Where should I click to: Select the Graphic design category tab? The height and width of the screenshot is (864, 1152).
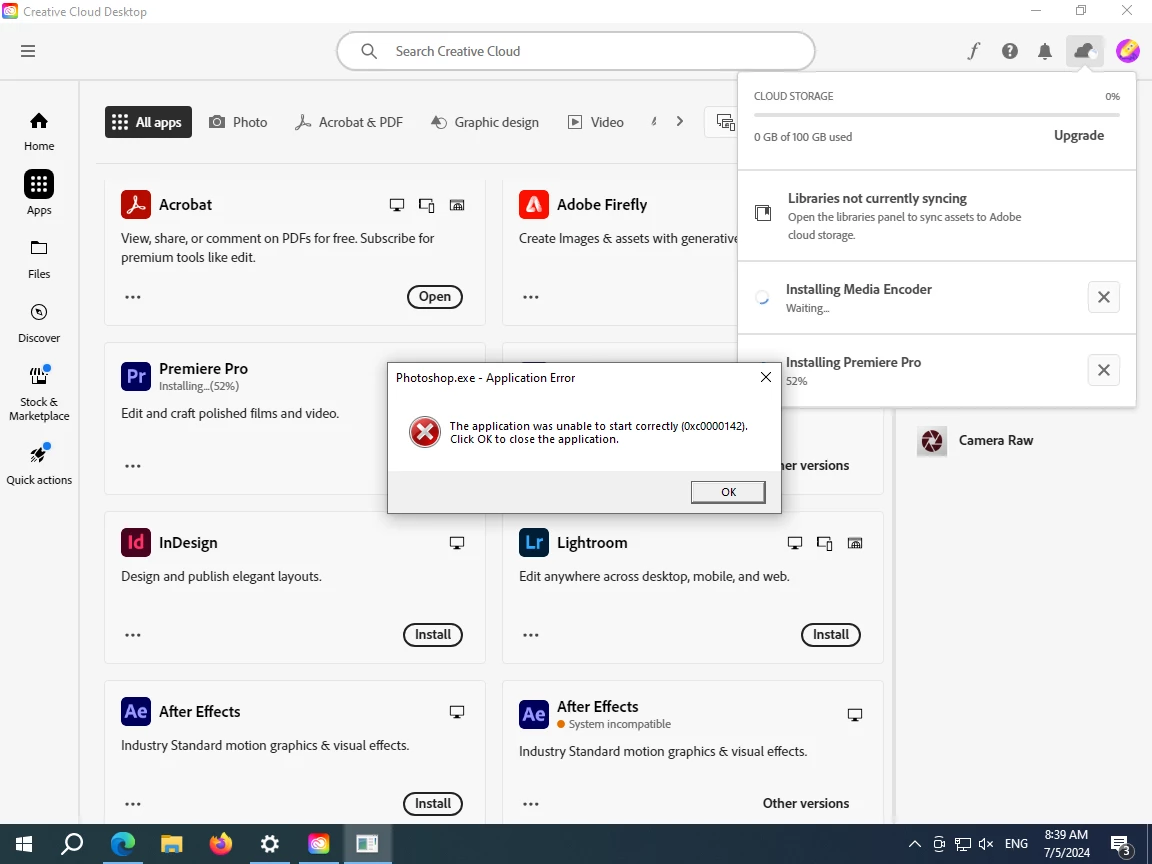click(x=485, y=122)
